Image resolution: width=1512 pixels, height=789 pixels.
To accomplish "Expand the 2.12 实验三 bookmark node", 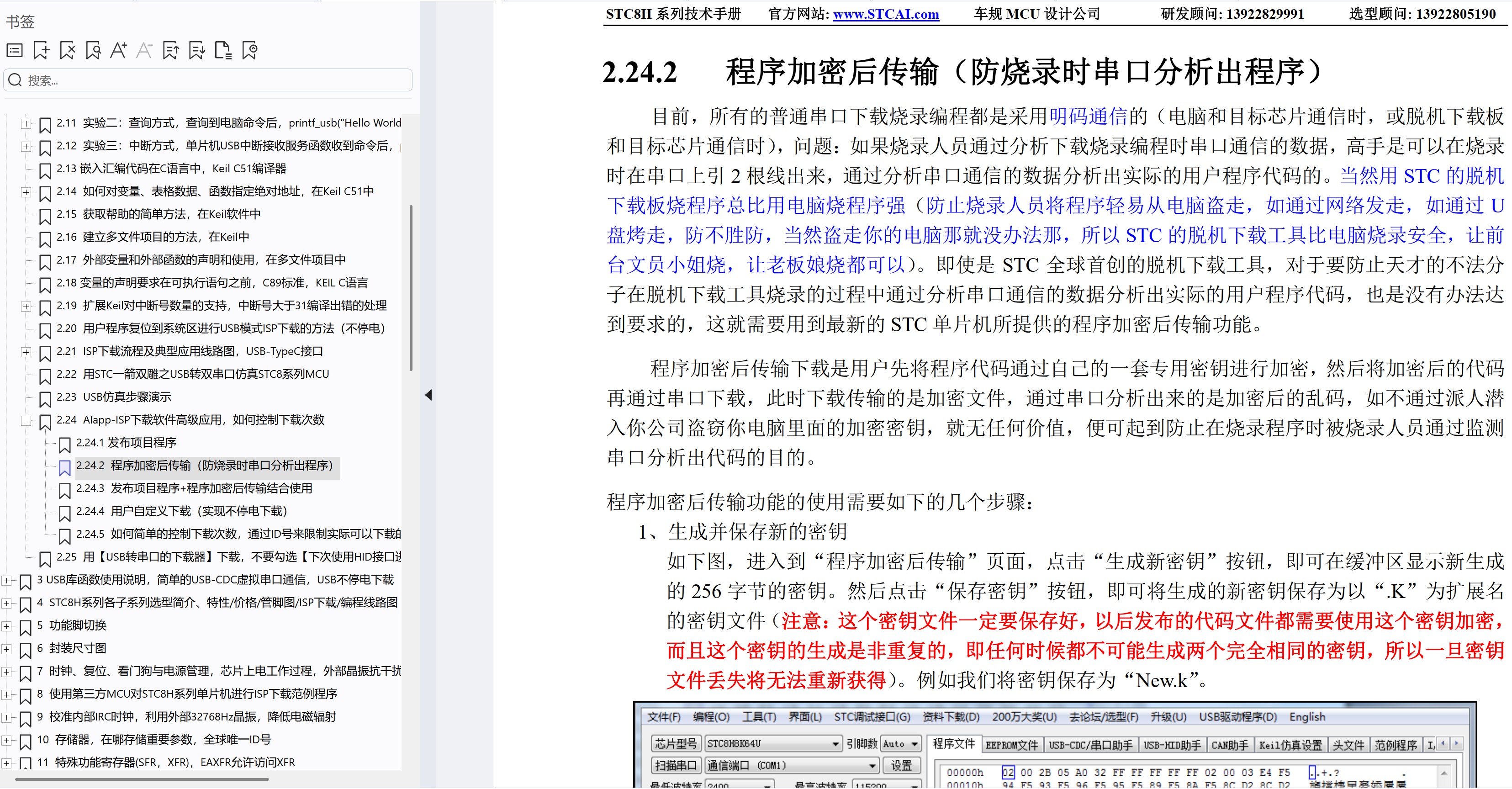I will click(25, 146).
